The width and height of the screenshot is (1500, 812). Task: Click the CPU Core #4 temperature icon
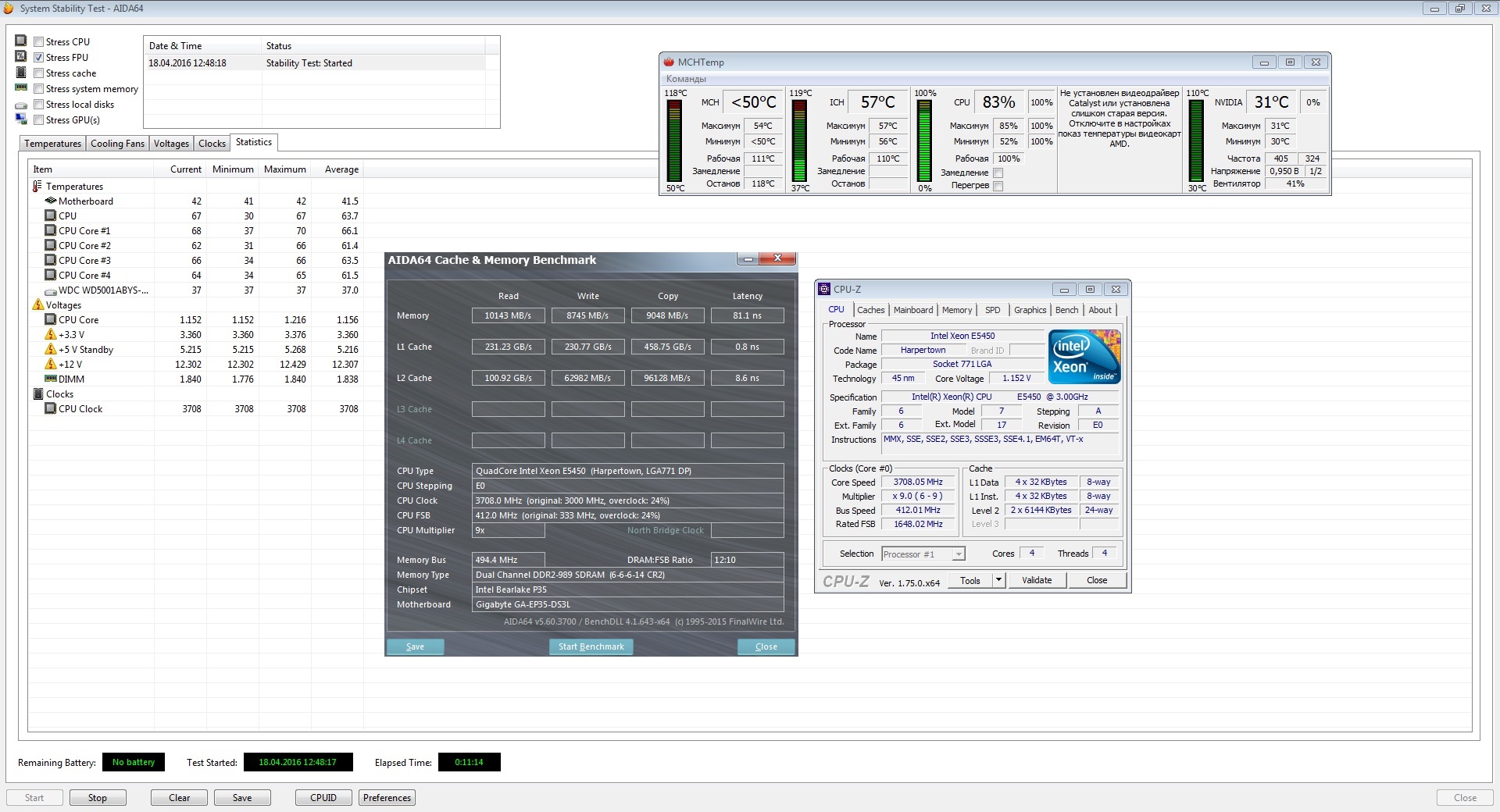[51, 275]
